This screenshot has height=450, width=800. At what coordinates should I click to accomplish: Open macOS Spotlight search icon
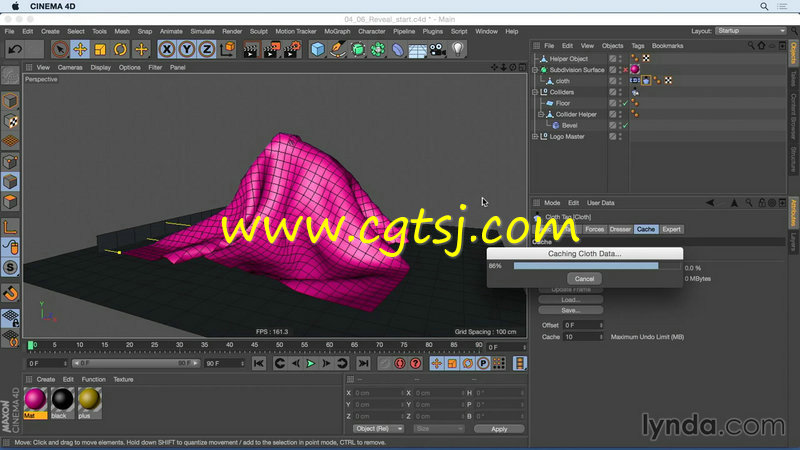pos(764,6)
